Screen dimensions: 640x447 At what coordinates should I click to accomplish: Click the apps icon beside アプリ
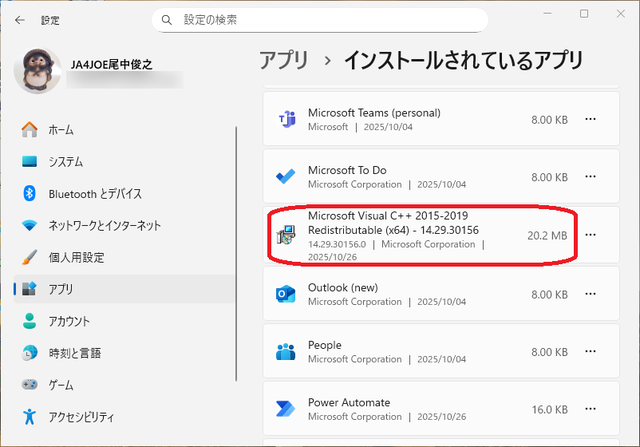click(29, 289)
